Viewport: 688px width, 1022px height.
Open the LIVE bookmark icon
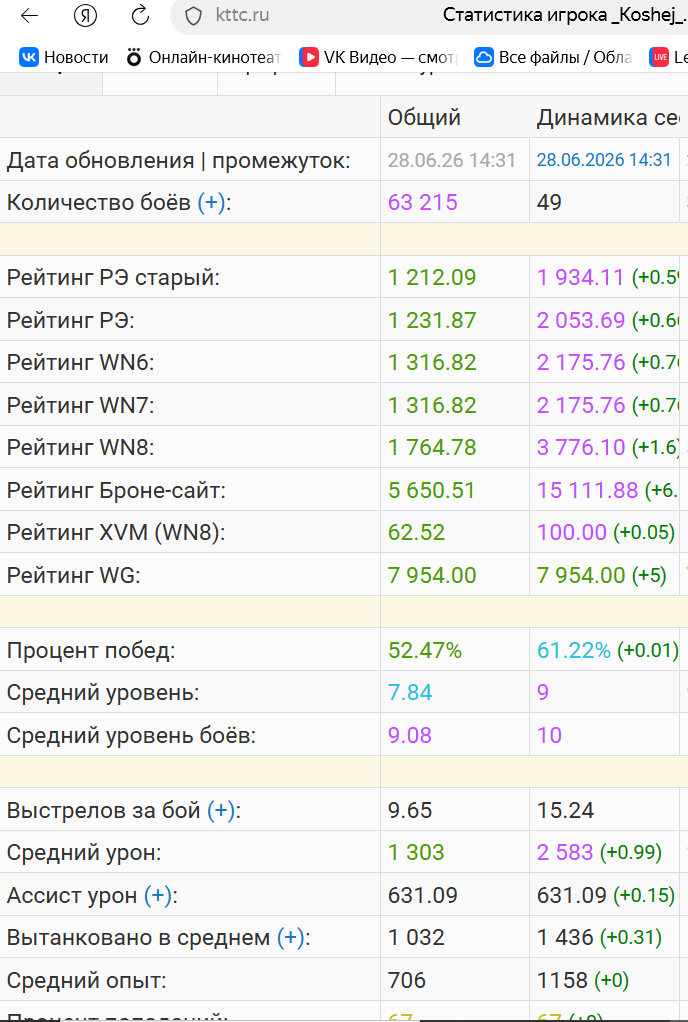(x=659, y=57)
